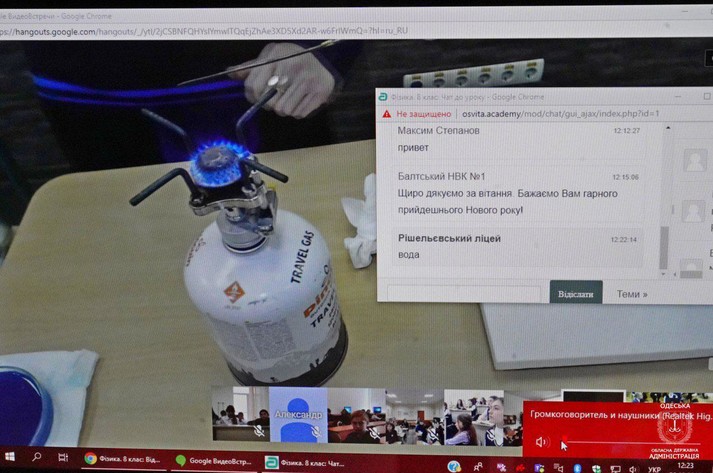The height and width of the screenshot is (473, 713).
Task: Open the Windows Start menu
Action: pos(10,457)
